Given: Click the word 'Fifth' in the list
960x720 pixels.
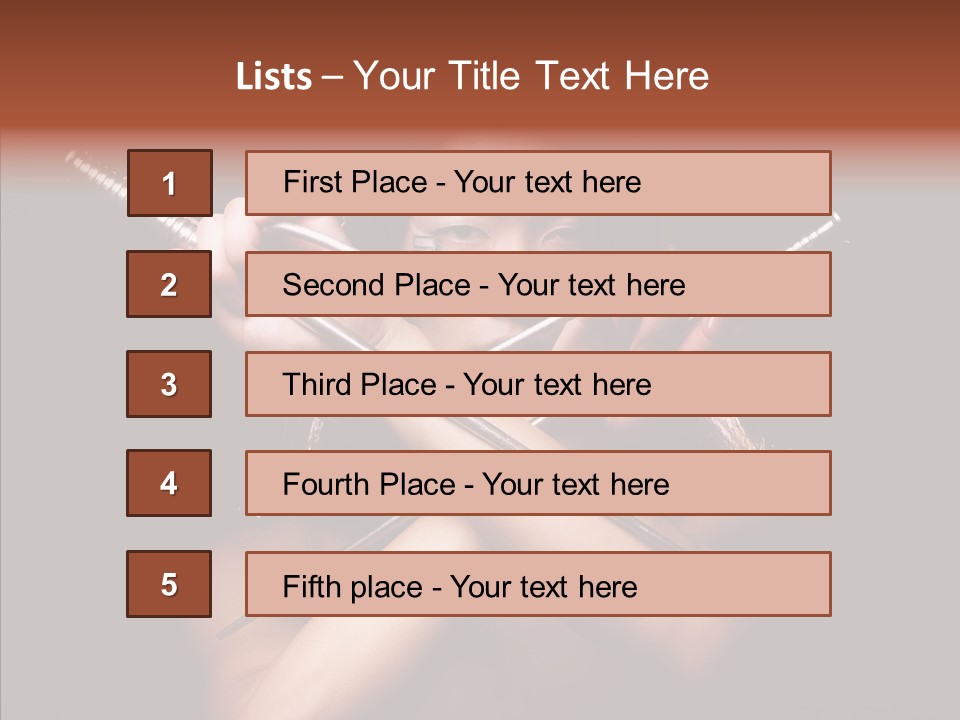Looking at the screenshot, I should [312, 586].
